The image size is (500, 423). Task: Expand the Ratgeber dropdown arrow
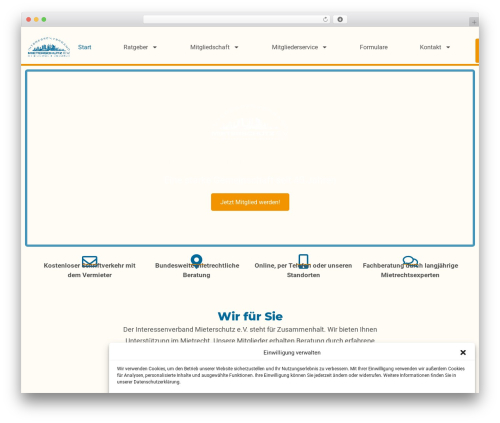155,47
